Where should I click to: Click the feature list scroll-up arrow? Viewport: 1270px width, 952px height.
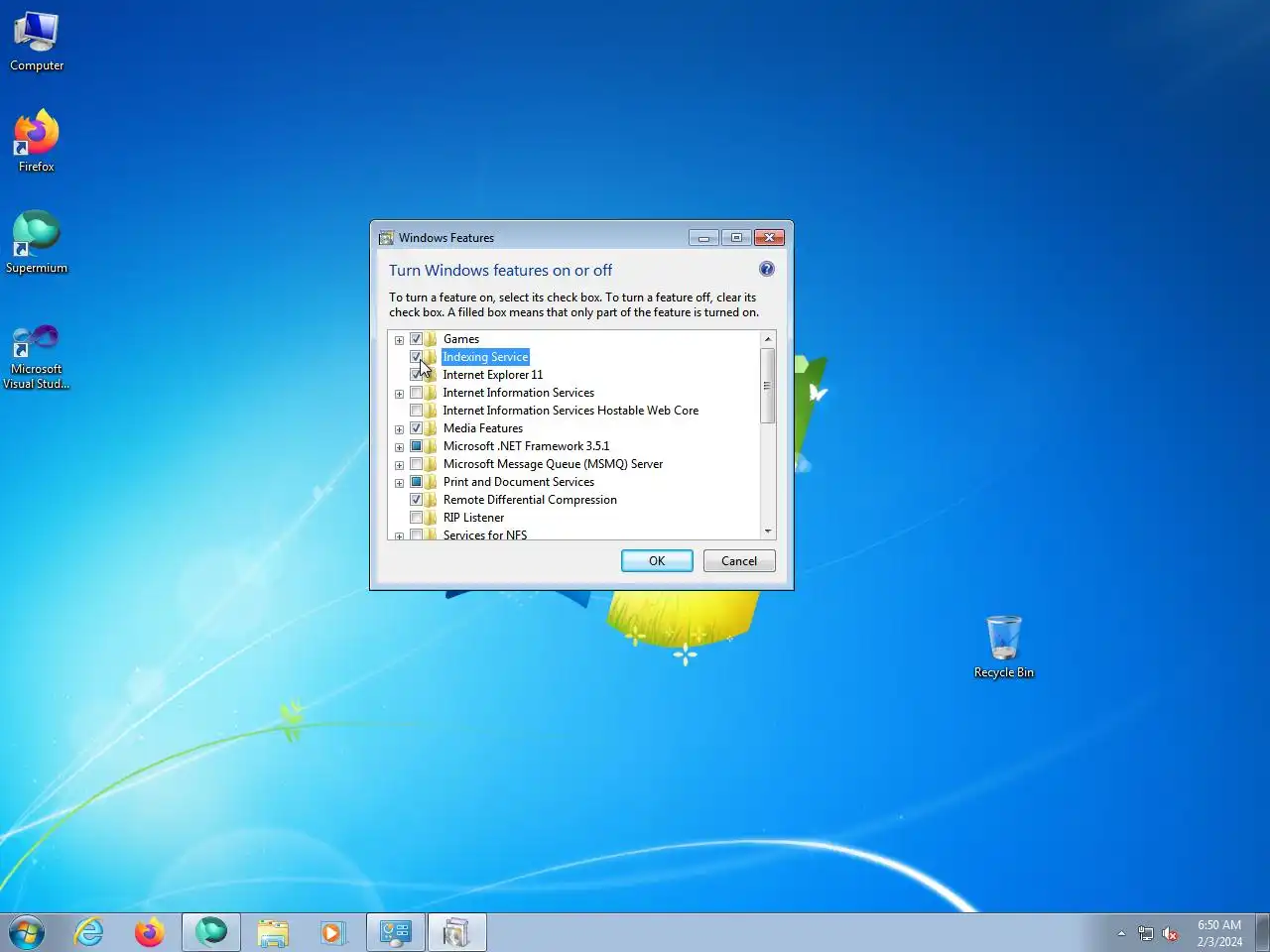[x=768, y=339]
